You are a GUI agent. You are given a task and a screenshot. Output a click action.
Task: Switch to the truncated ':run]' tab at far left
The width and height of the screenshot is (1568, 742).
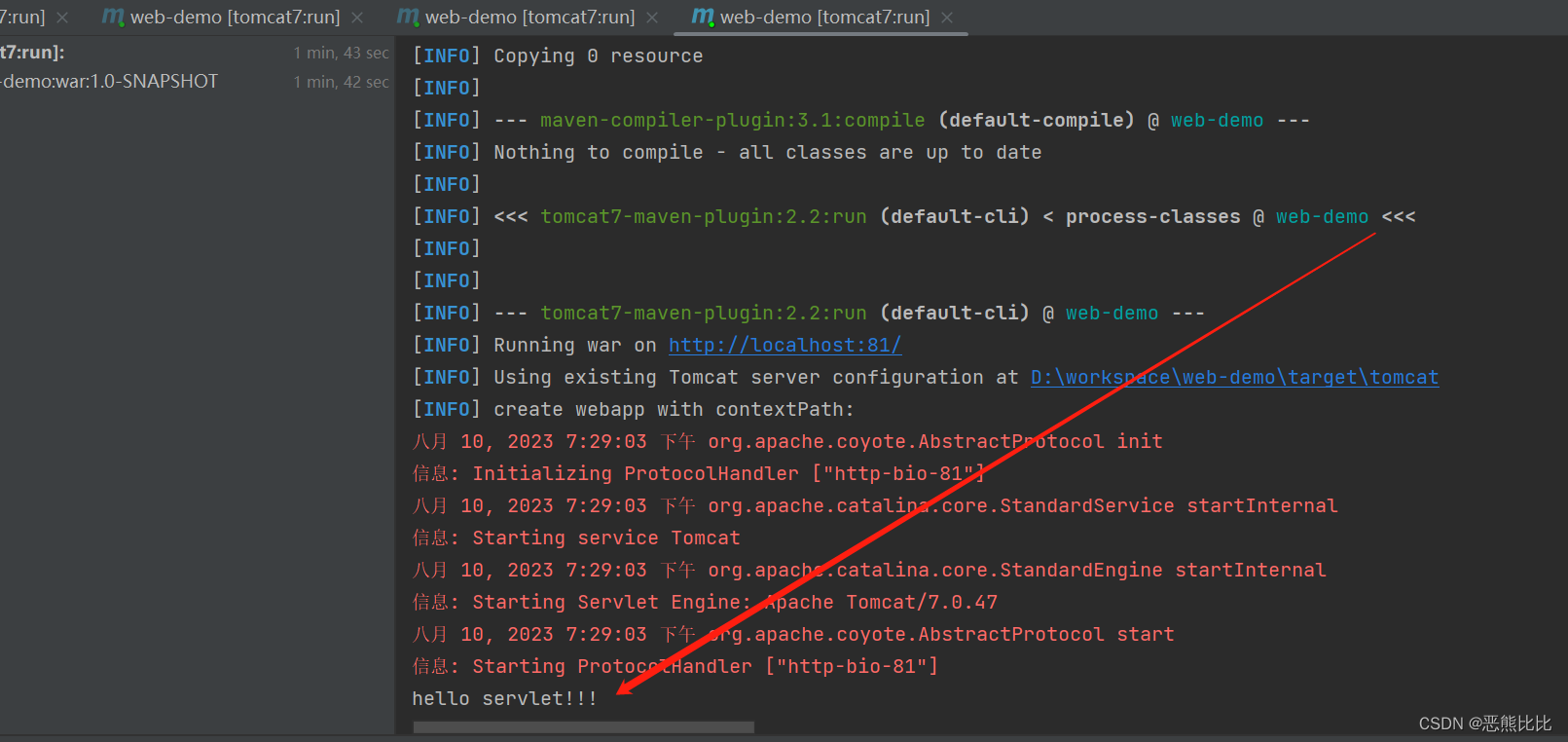tap(21, 18)
